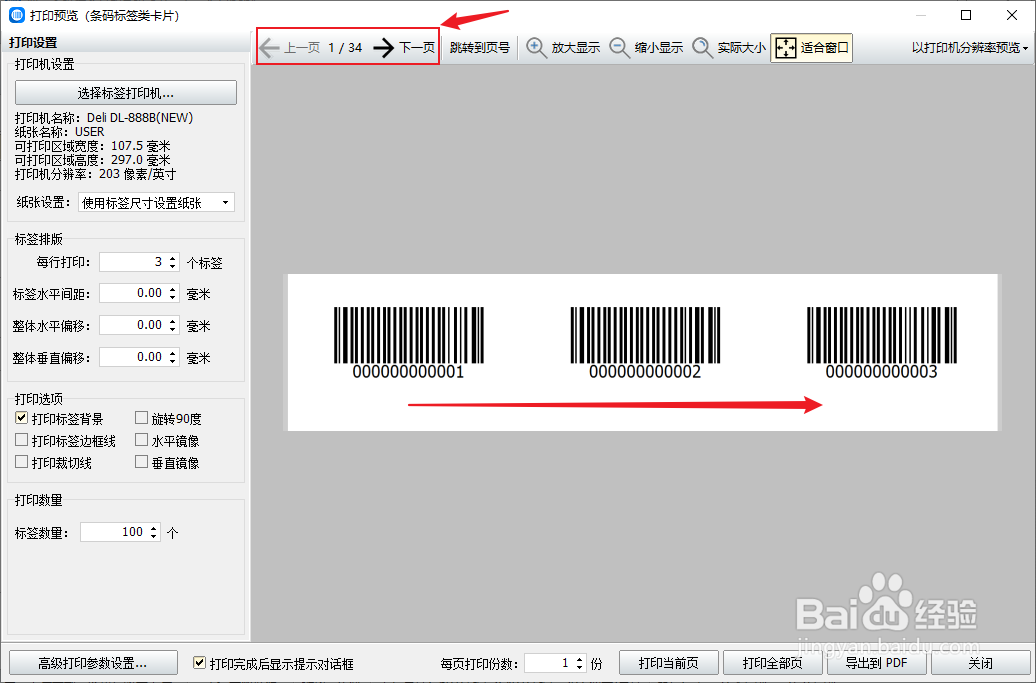This screenshot has width=1036, height=683.
Task: Click 打印当前页 button
Action: click(x=669, y=663)
